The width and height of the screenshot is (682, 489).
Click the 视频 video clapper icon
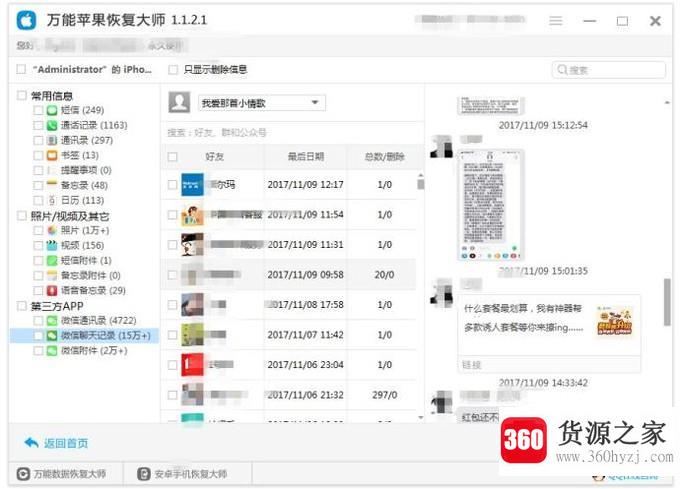[x=52, y=245]
